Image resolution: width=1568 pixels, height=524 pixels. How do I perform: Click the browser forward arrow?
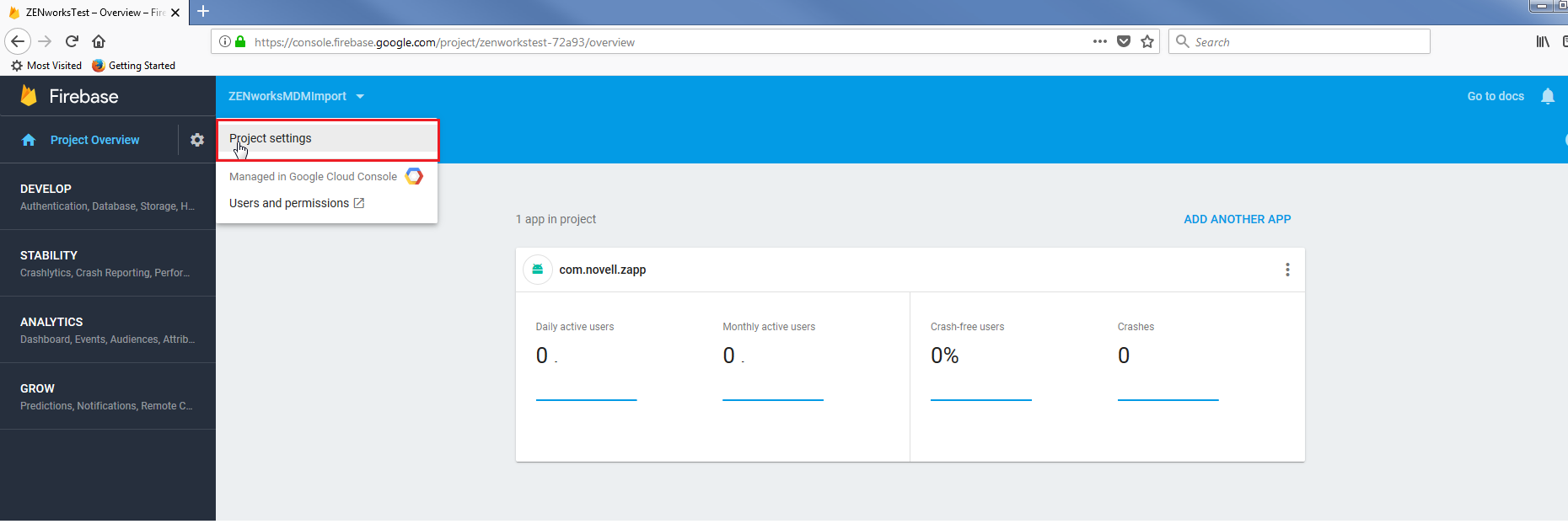(46, 41)
